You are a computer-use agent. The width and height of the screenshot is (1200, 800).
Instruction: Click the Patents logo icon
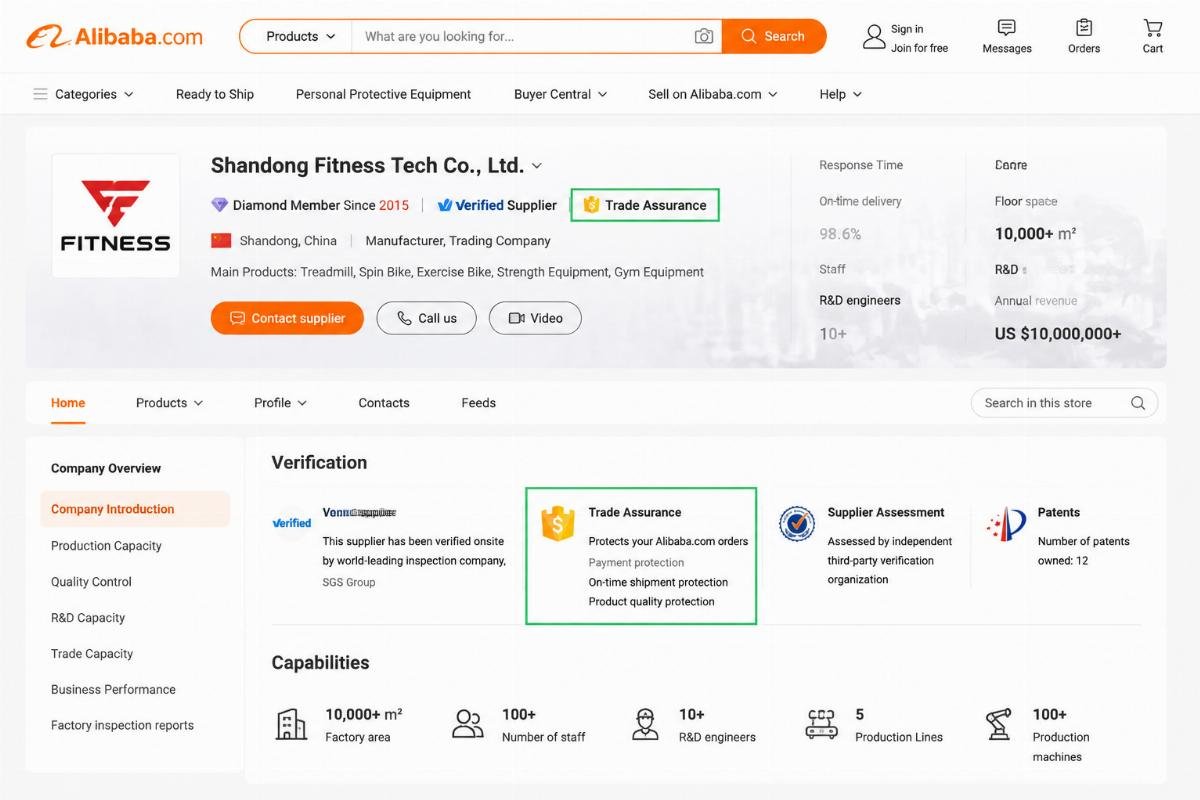[1006, 523]
